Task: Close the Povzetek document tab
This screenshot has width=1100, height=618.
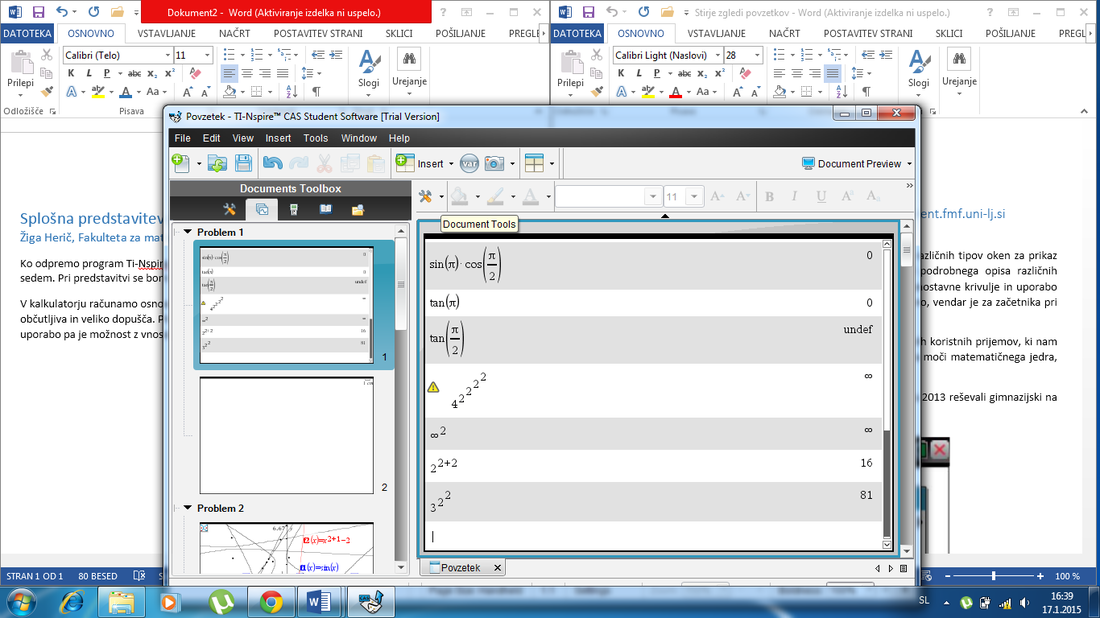Action: pos(497,567)
